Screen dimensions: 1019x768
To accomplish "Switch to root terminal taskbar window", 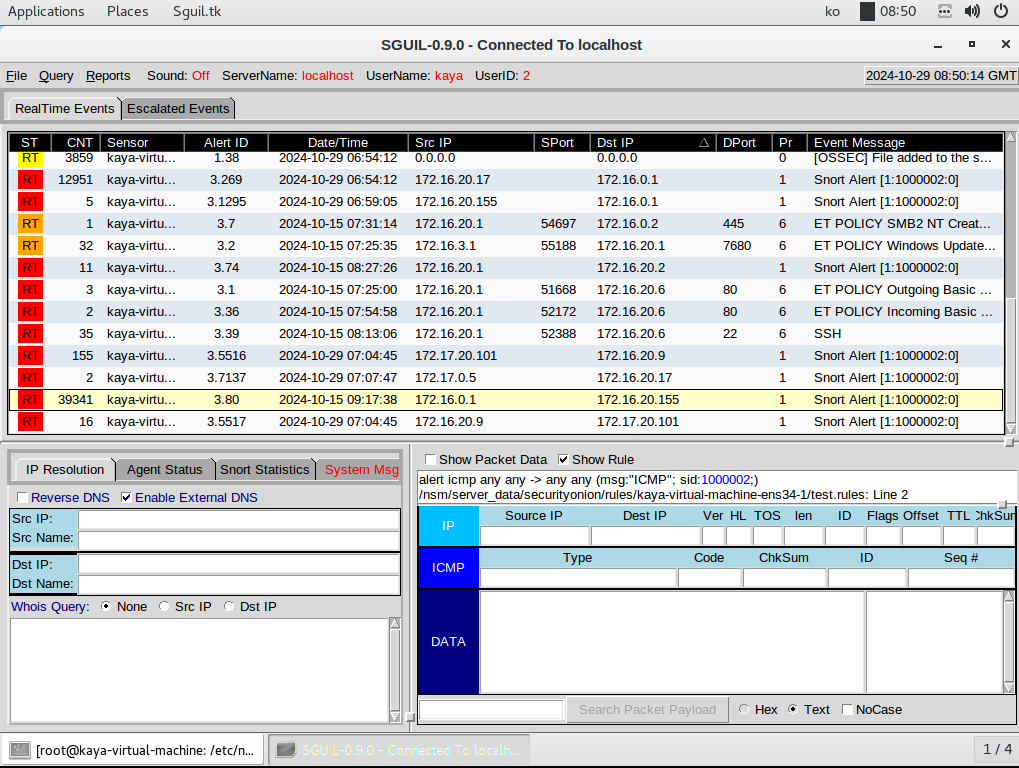I will (x=133, y=750).
